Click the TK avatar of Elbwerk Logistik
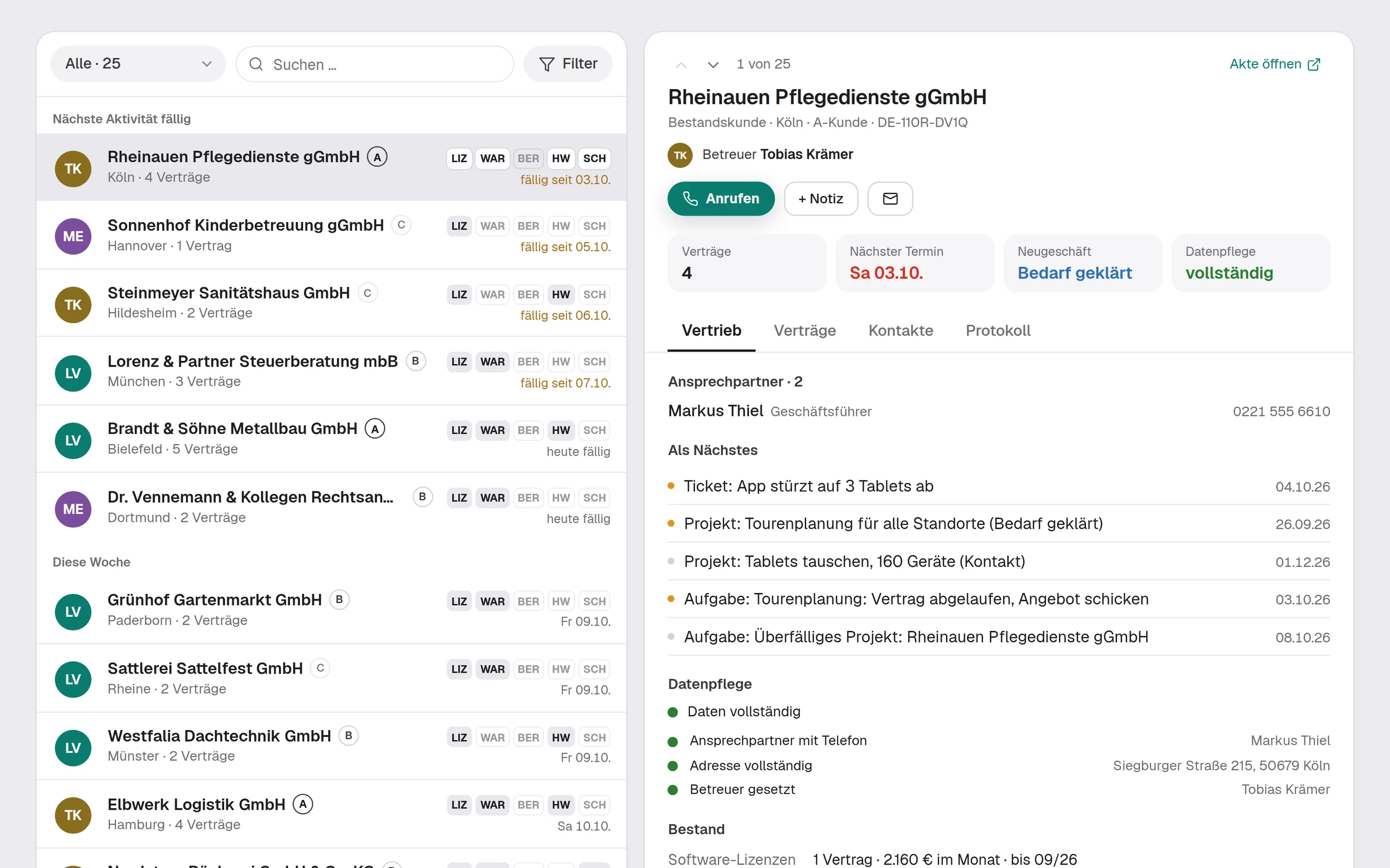The height and width of the screenshot is (868, 1390). [73, 815]
